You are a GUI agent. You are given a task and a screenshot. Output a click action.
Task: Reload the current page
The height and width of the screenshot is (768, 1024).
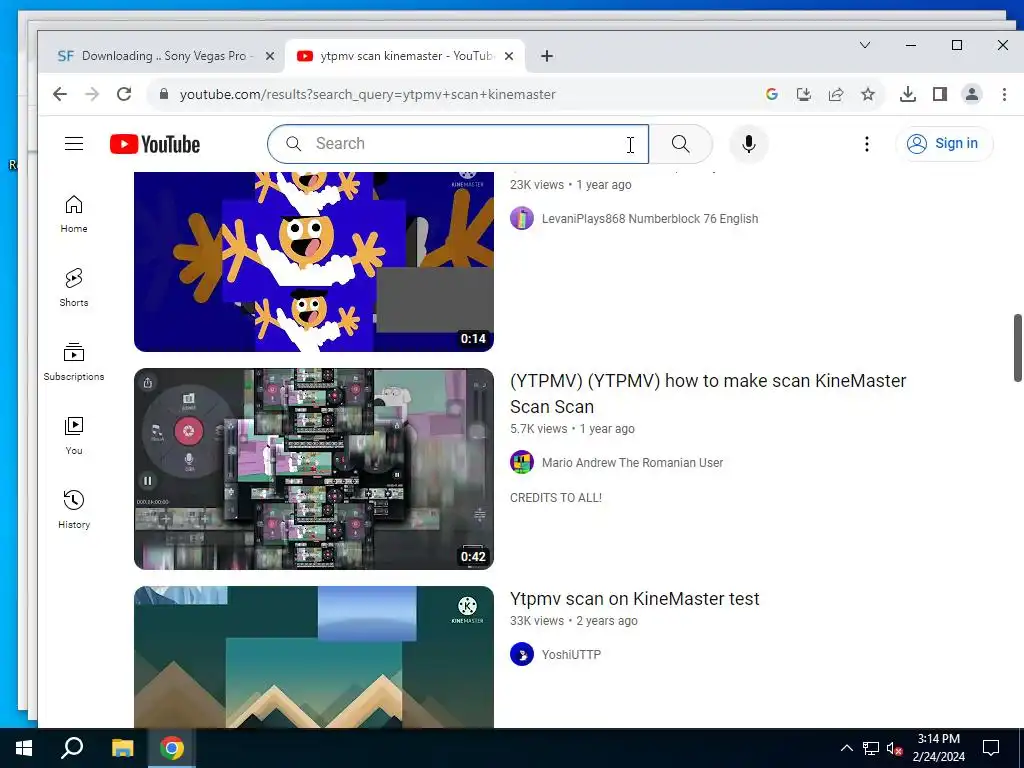[124, 94]
